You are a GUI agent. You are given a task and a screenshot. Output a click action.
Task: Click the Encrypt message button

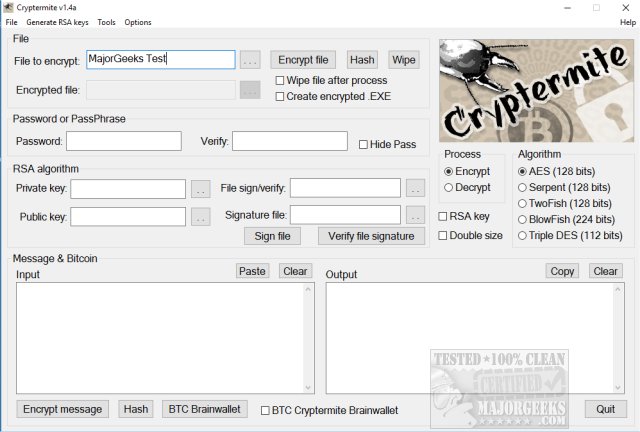point(62,409)
